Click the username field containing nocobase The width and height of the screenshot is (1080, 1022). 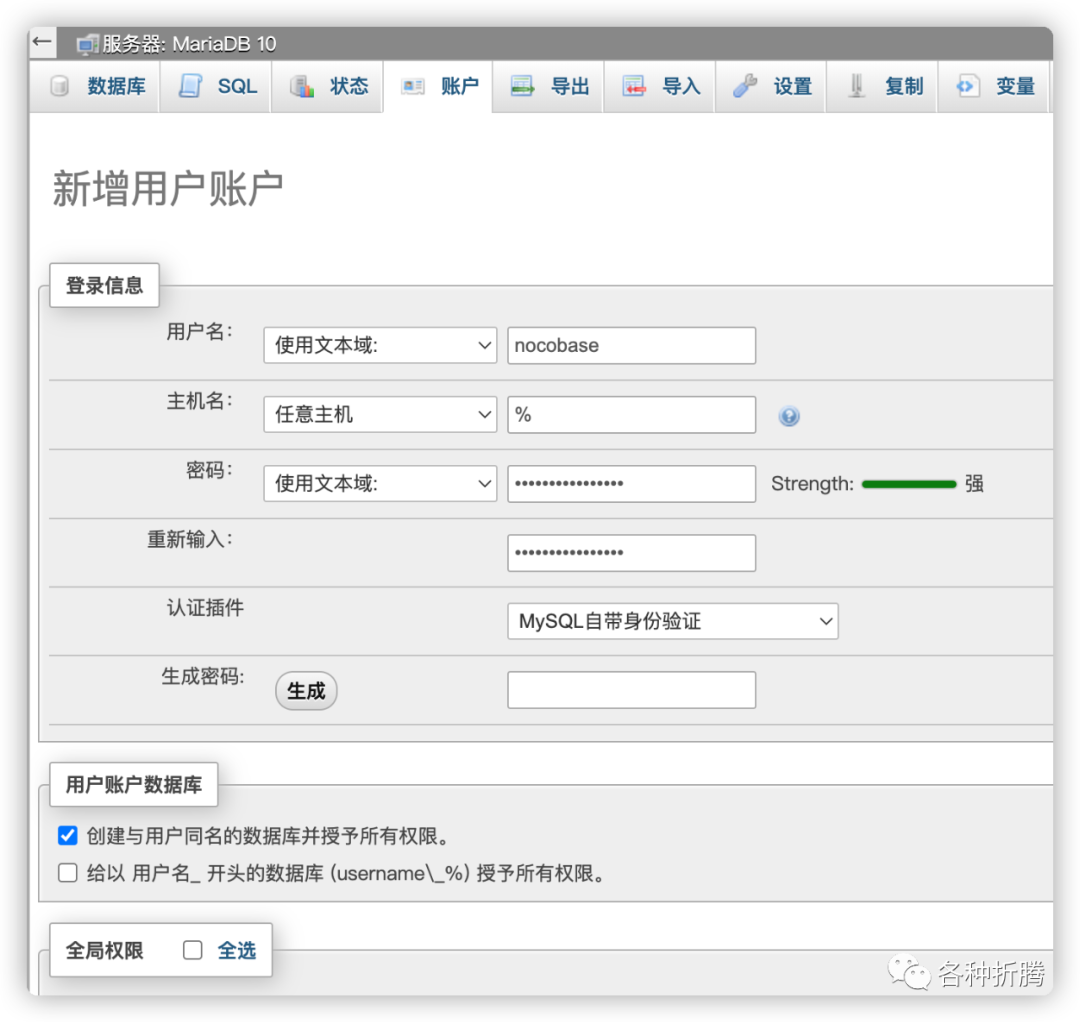[632, 345]
